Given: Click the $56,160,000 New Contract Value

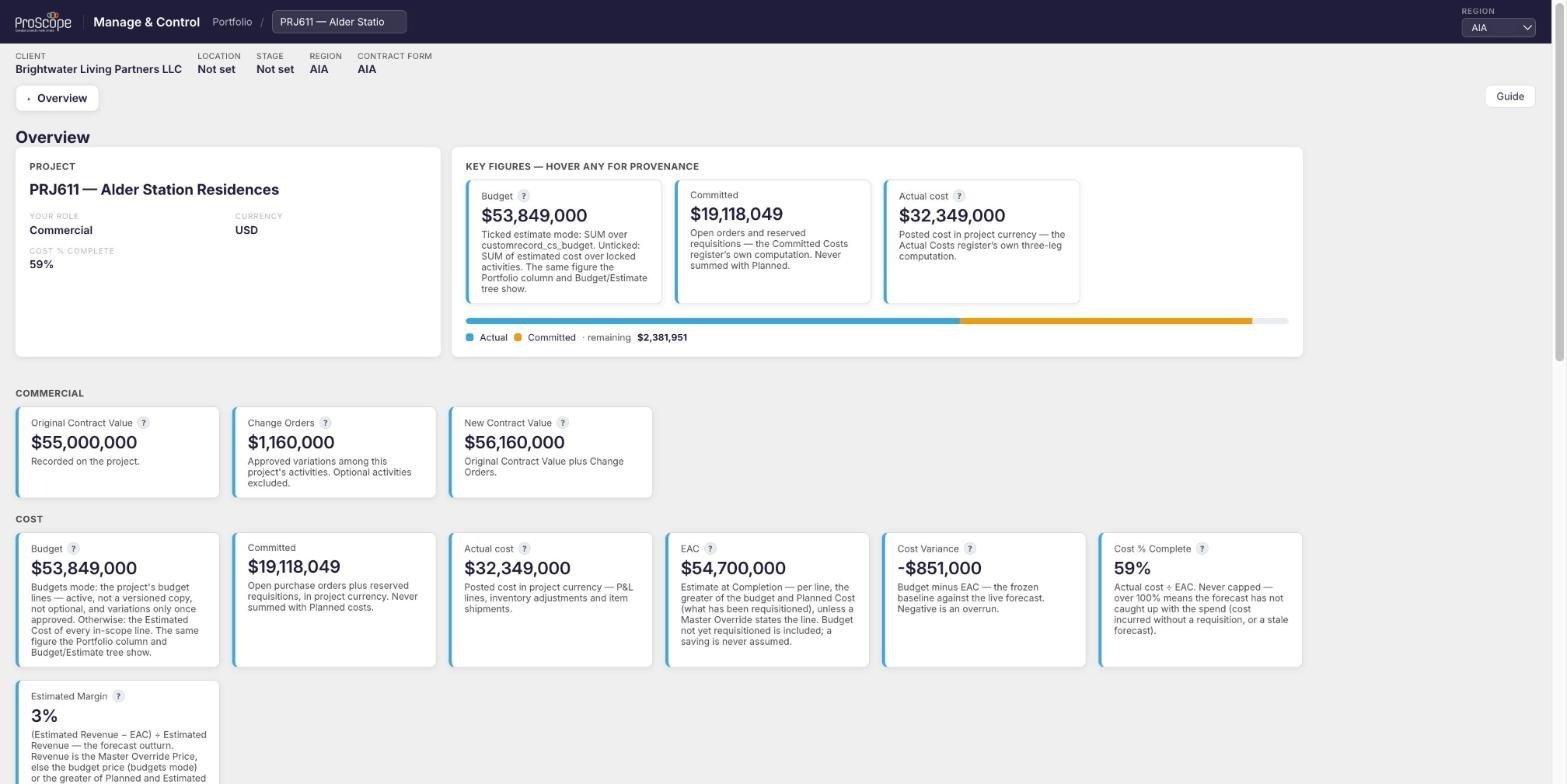Looking at the screenshot, I should (514, 443).
